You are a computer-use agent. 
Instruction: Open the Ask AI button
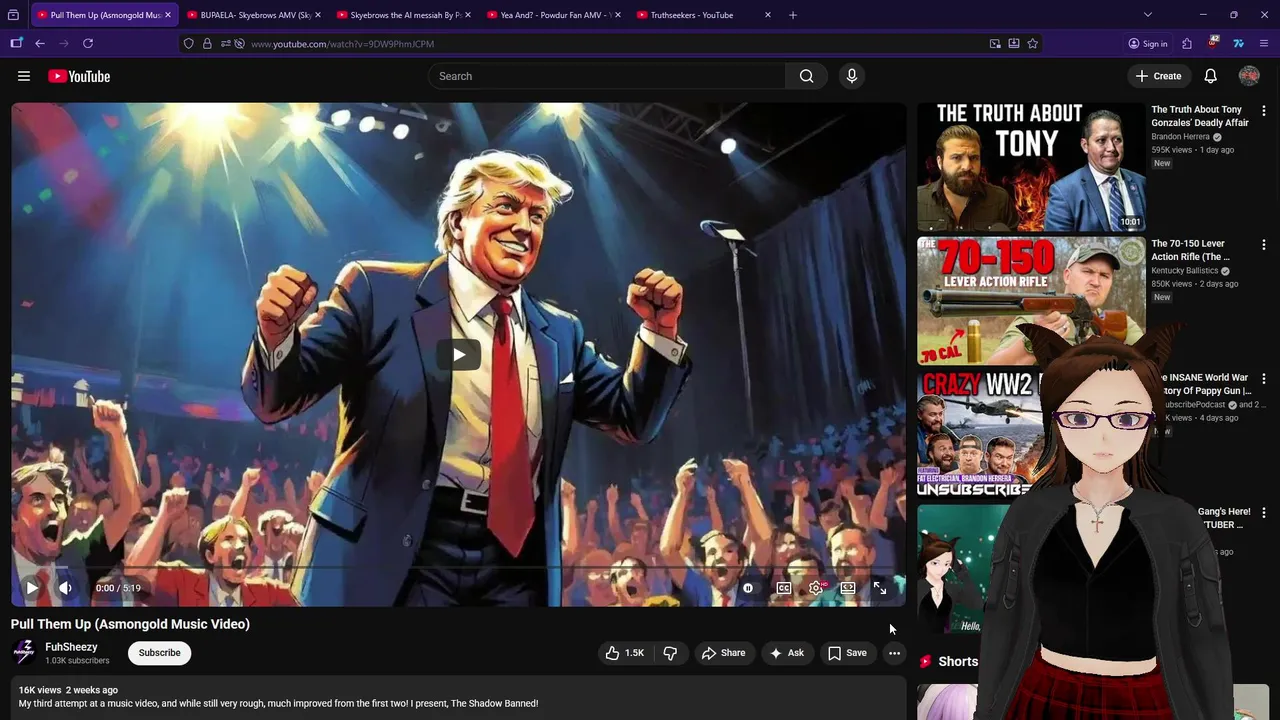pos(786,653)
